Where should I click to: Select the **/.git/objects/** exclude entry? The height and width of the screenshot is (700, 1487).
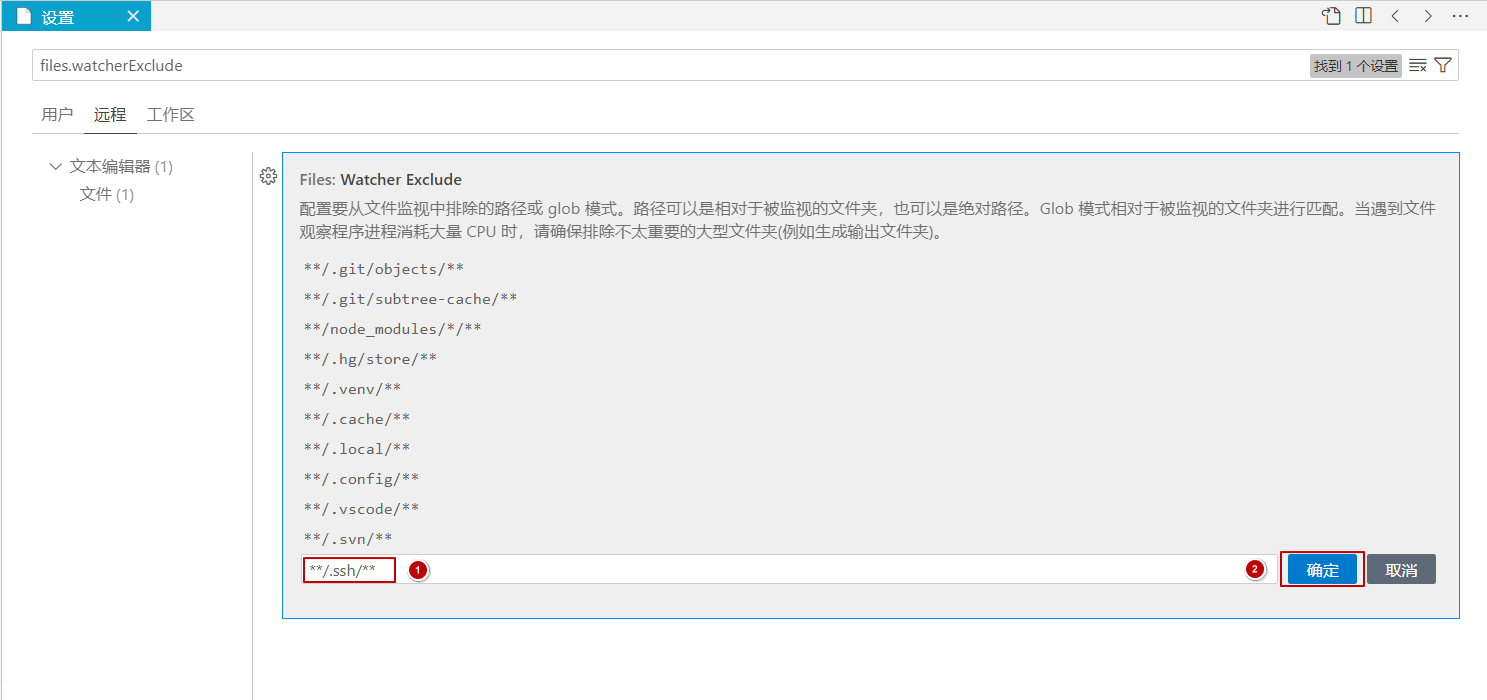pos(384,269)
